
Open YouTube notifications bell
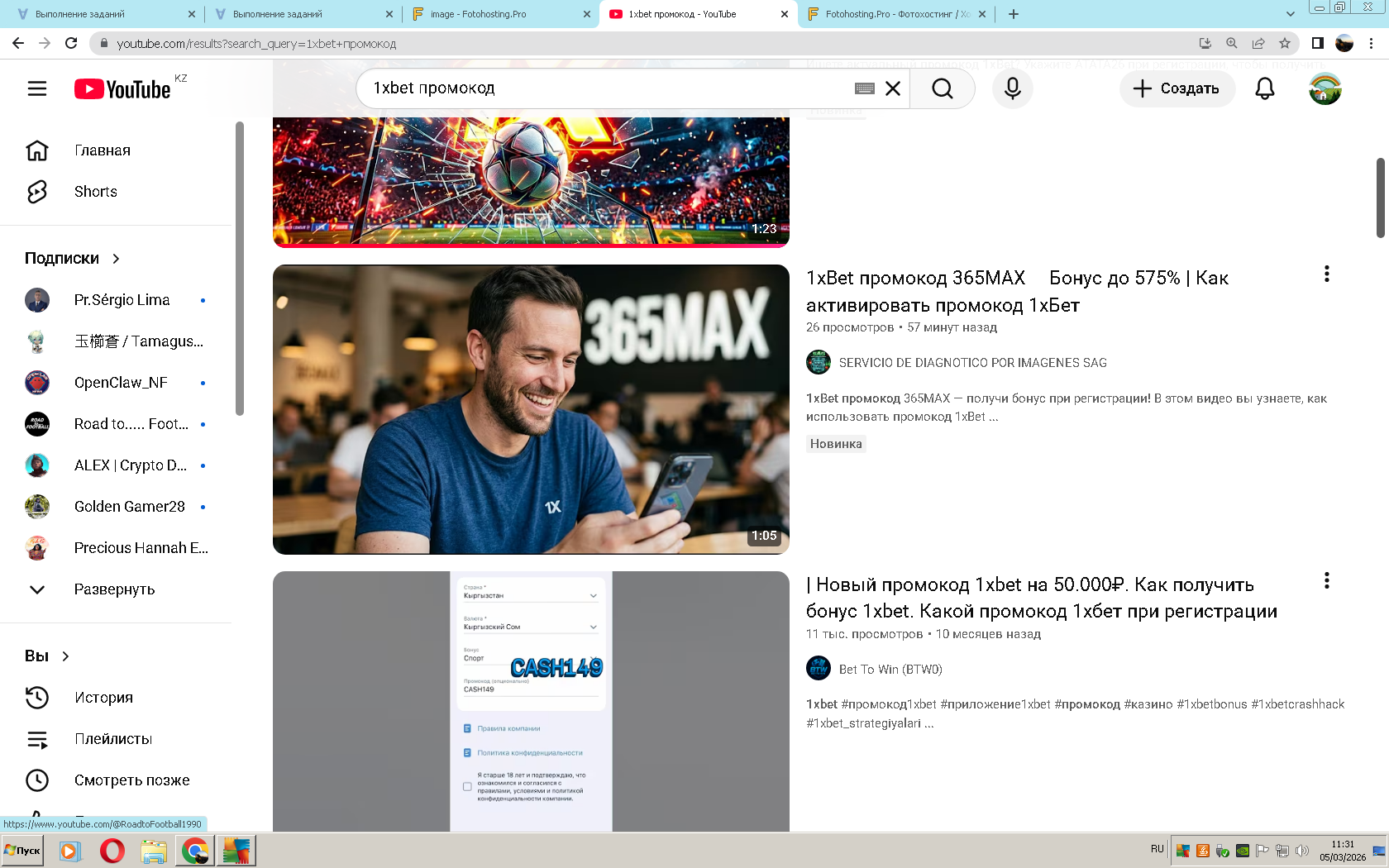[1265, 88]
